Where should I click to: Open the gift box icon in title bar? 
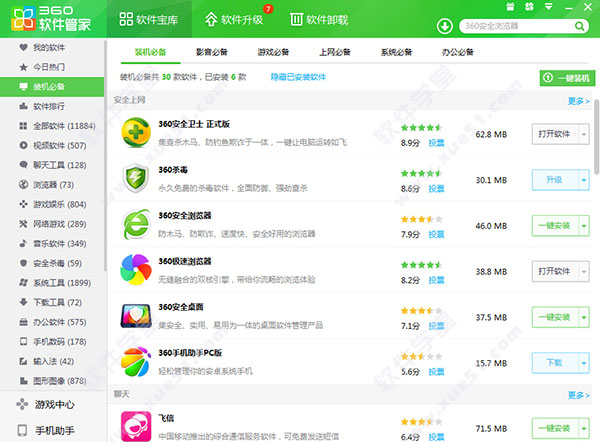[x=510, y=7]
